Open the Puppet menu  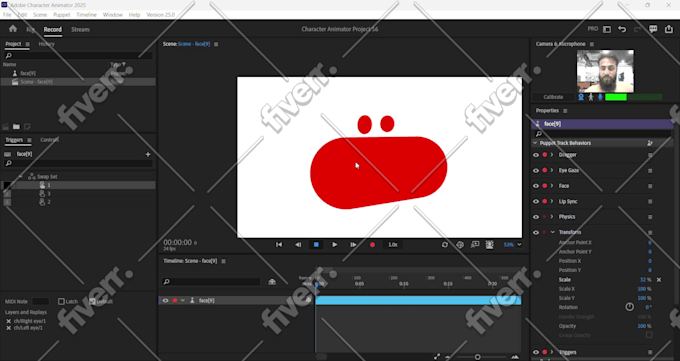62,15
